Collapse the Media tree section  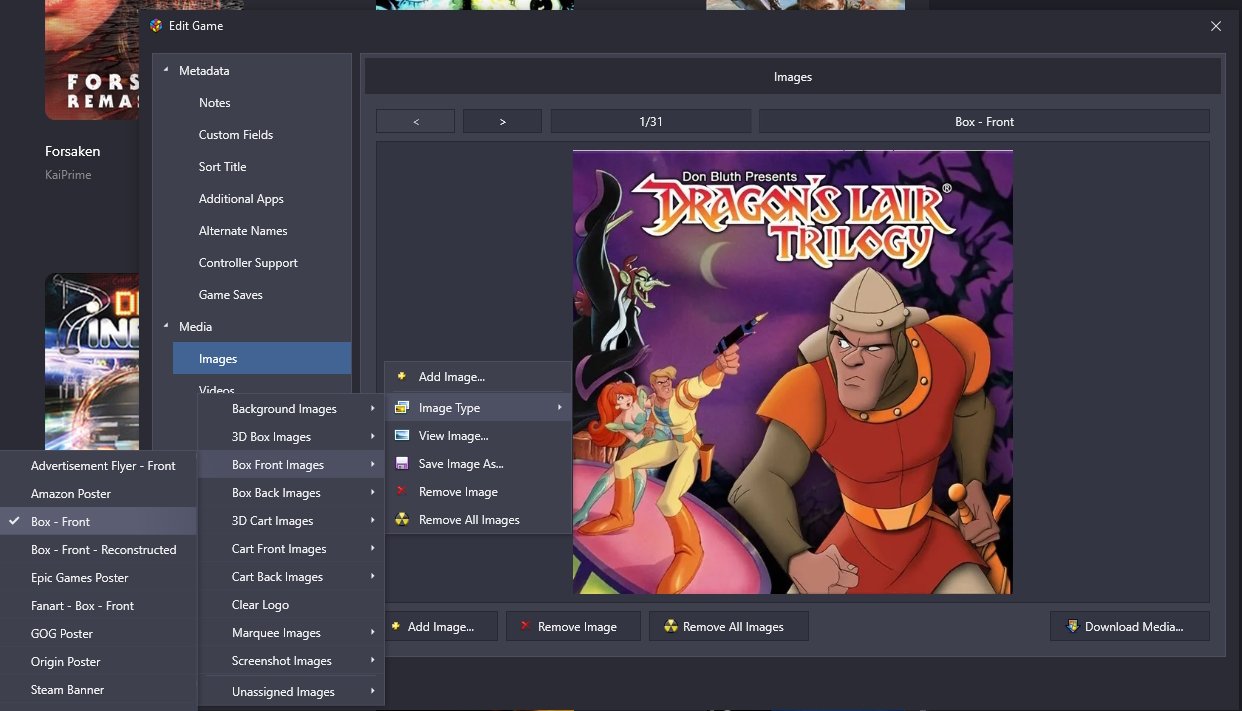(166, 327)
